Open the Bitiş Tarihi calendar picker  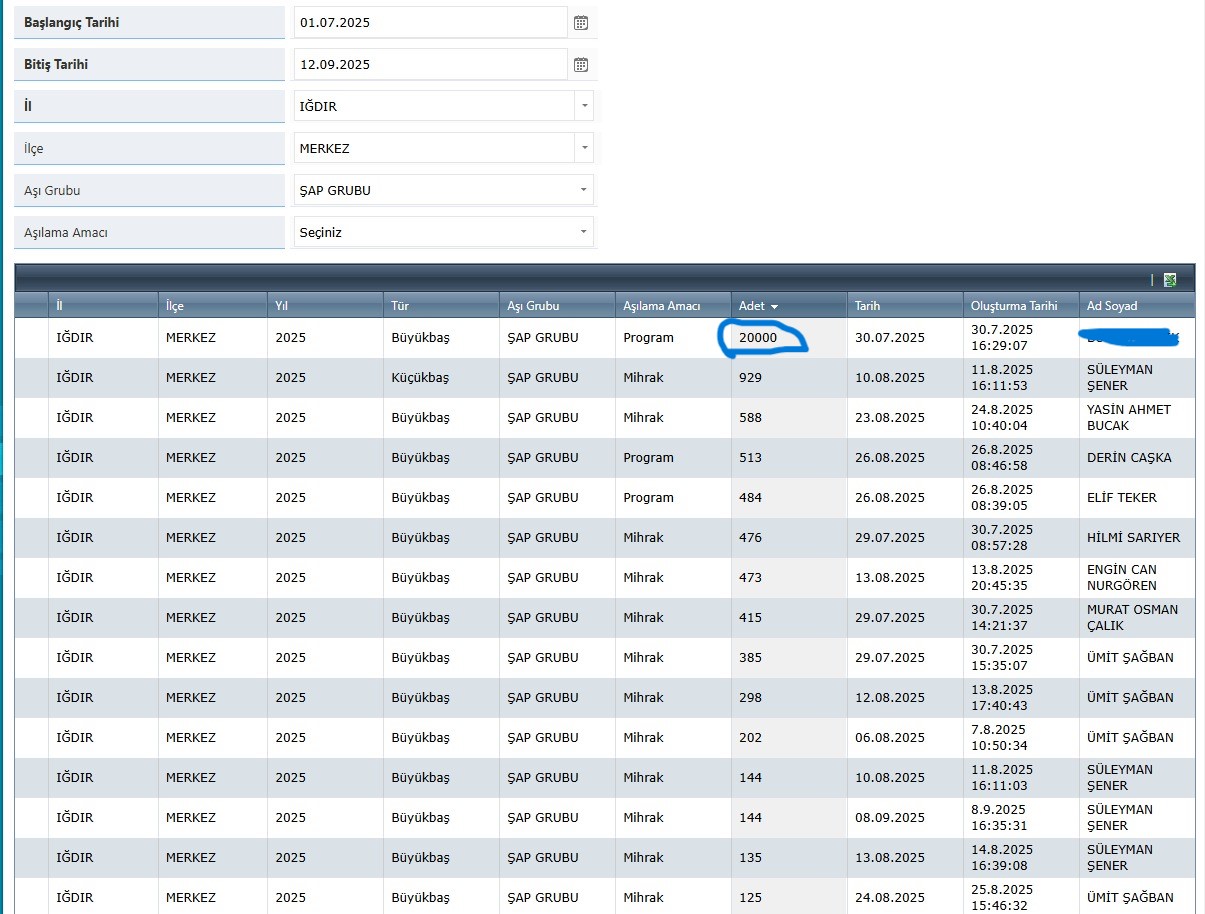[x=581, y=65]
